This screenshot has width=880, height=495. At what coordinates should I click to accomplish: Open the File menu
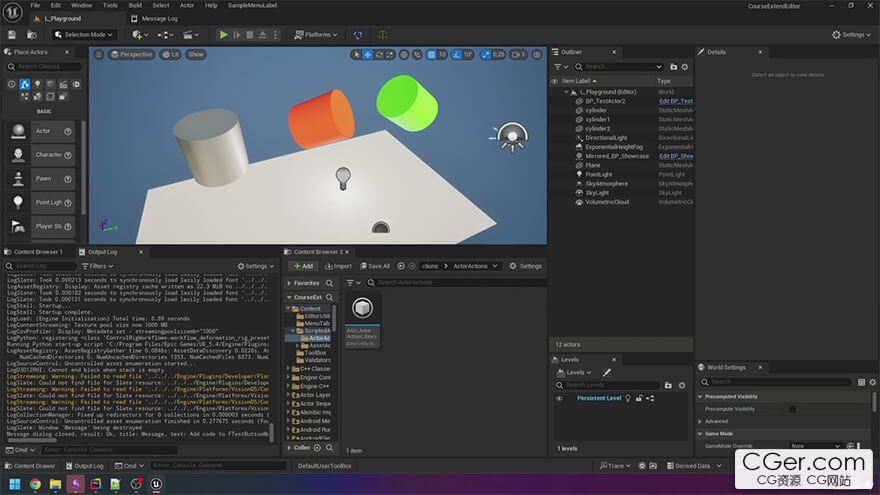click(x=35, y=5)
